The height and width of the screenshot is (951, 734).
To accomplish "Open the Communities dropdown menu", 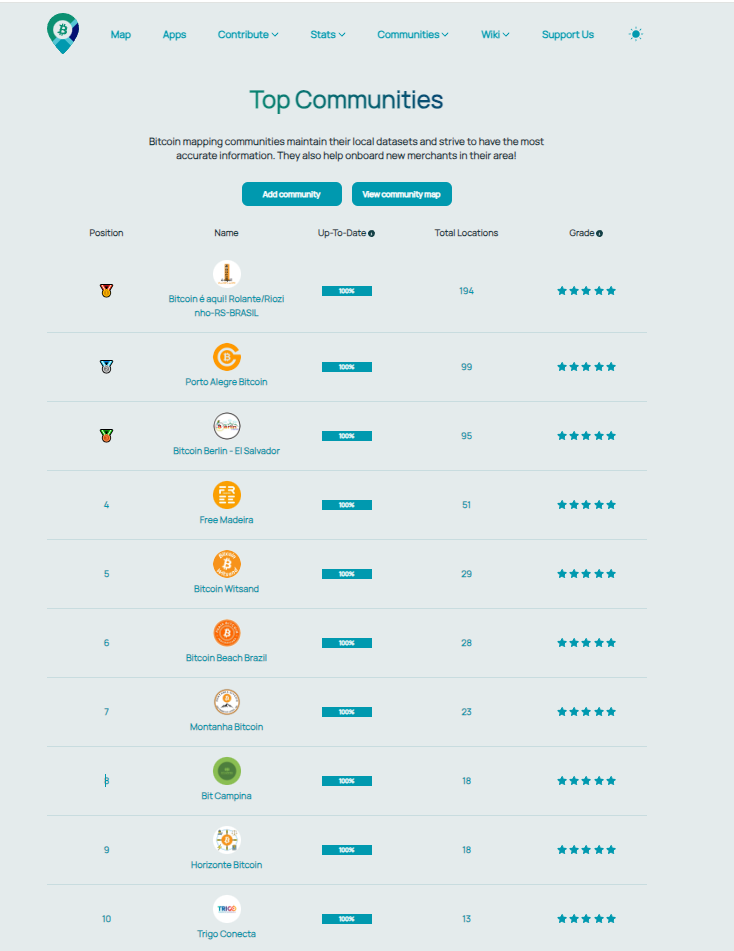I will [x=412, y=34].
